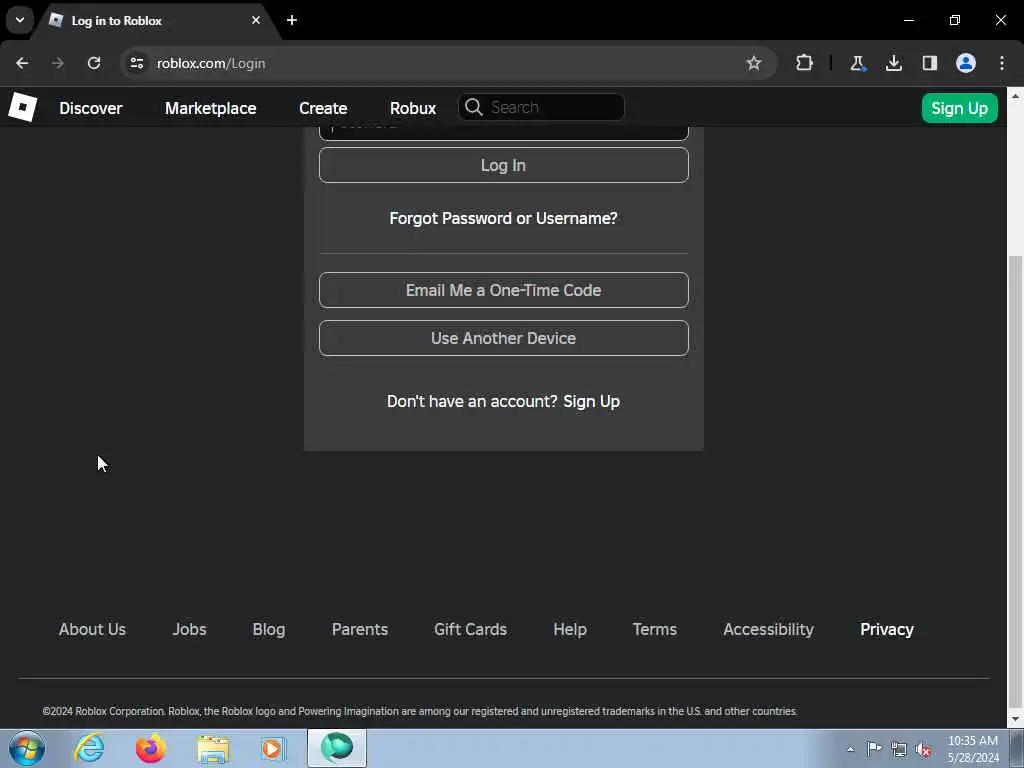Screen dimensions: 1024x768
Task: Open the Accessibility footer link
Action: pos(769,629)
